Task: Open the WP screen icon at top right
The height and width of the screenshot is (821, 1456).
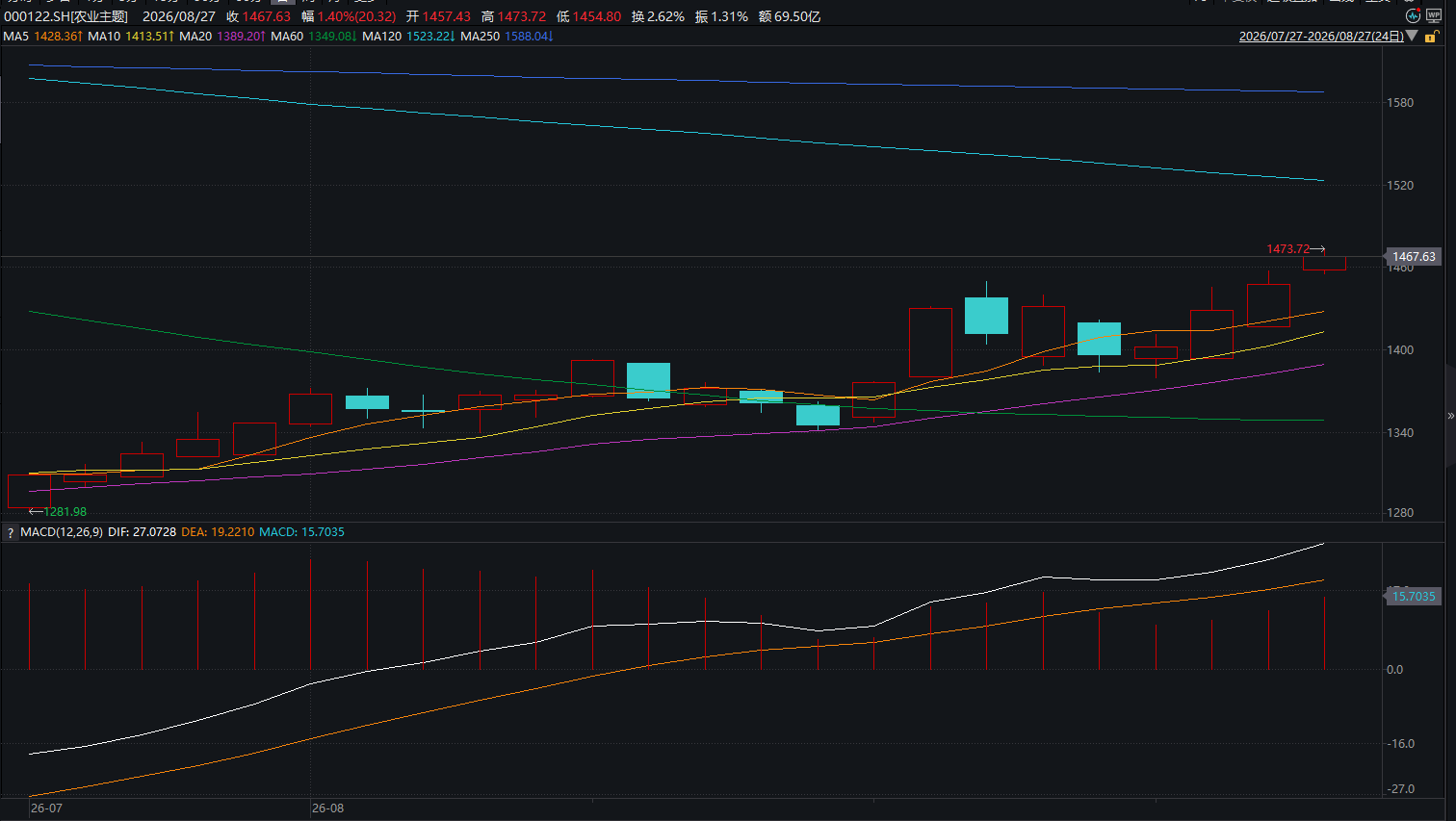Action: (x=1434, y=16)
